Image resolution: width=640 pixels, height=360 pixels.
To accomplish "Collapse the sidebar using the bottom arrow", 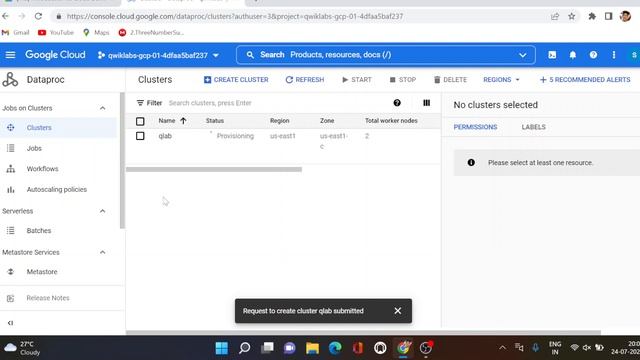I will pyautogui.click(x=10, y=323).
